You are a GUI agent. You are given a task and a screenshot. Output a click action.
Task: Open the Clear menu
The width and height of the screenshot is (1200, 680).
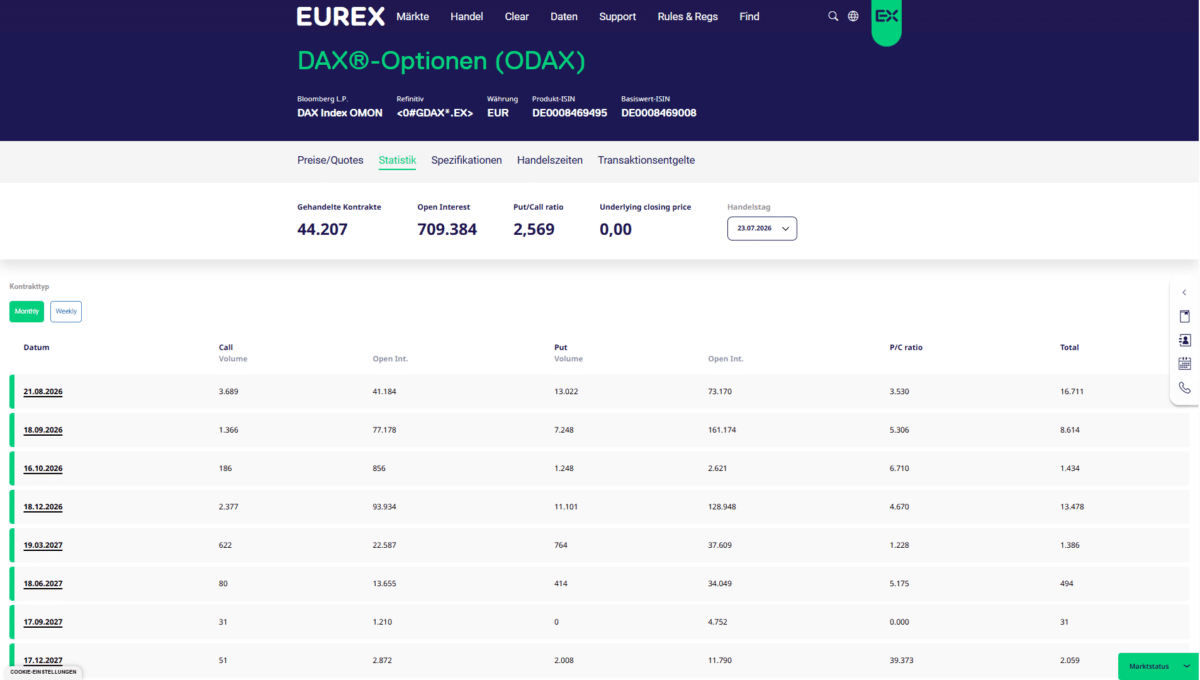pos(517,17)
